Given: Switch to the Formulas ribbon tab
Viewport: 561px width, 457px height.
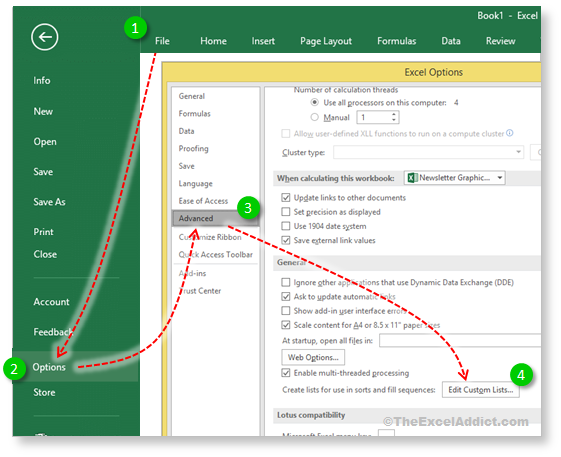Looking at the screenshot, I should click(396, 41).
